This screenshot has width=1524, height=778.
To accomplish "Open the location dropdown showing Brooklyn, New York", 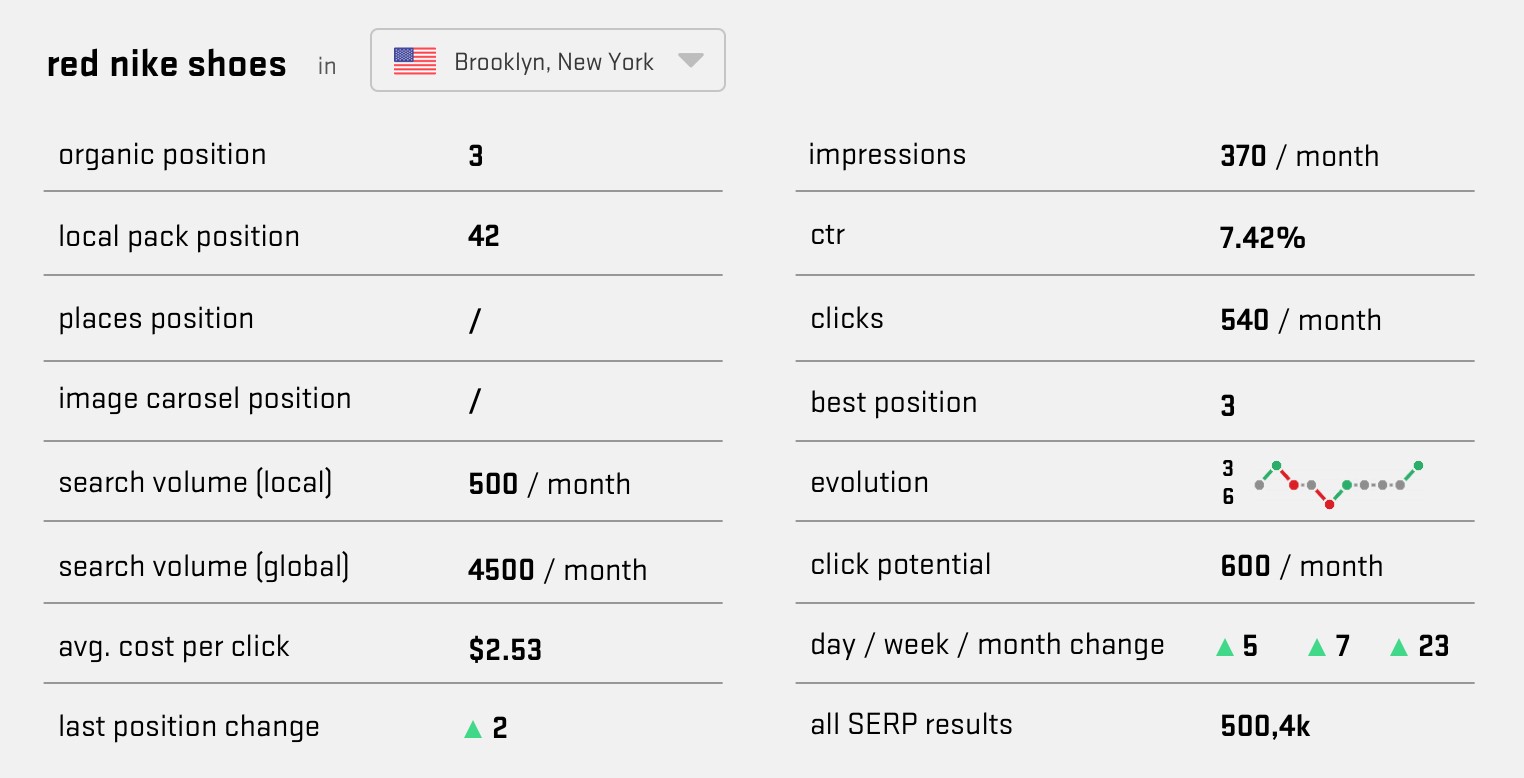I will (548, 60).
